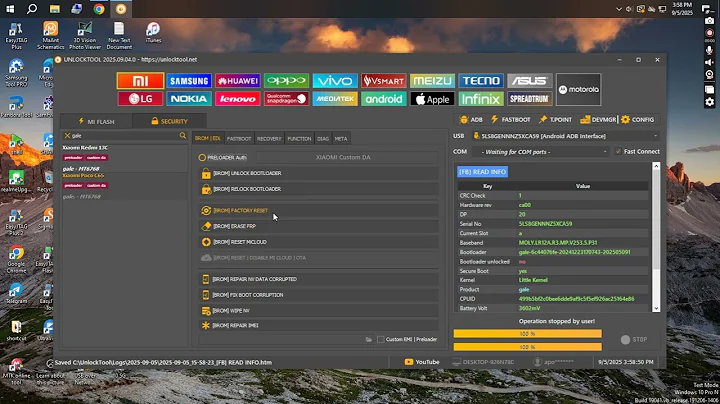This screenshot has width=720, height=404.
Task: Browse for custom EMI file folder icon
Action: 369,339
